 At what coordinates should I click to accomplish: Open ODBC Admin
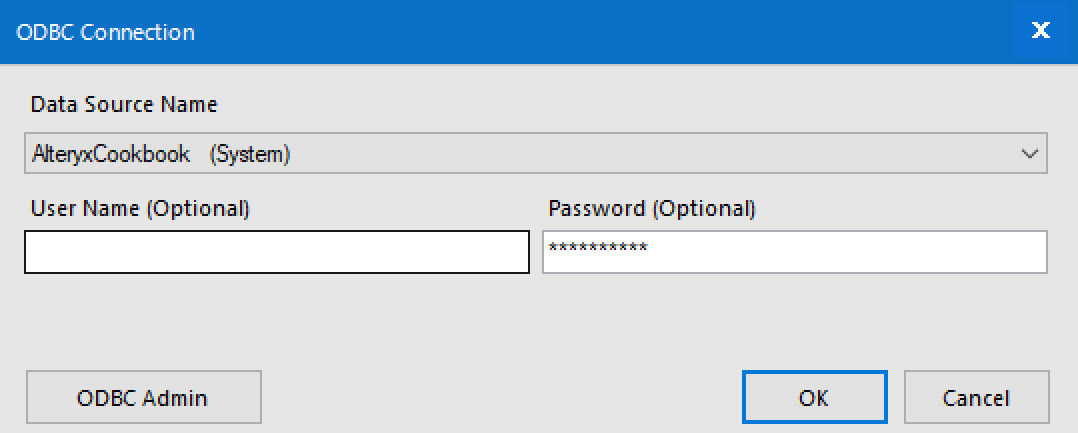click(143, 397)
